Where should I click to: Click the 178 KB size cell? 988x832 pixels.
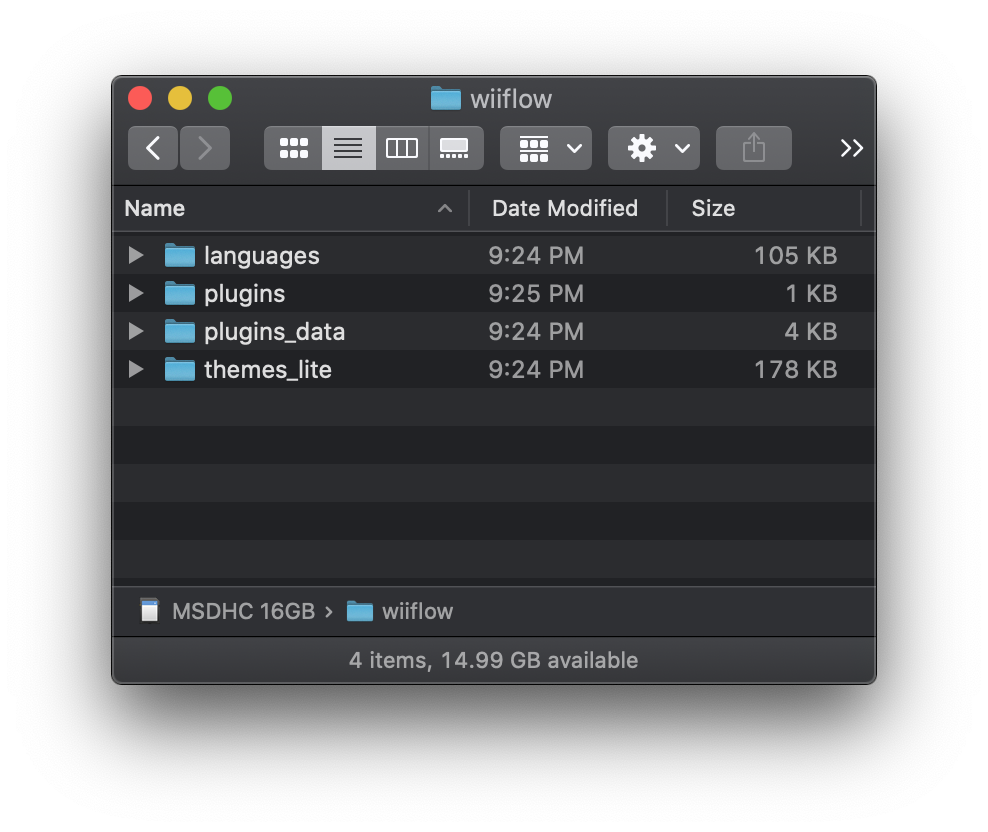796,369
